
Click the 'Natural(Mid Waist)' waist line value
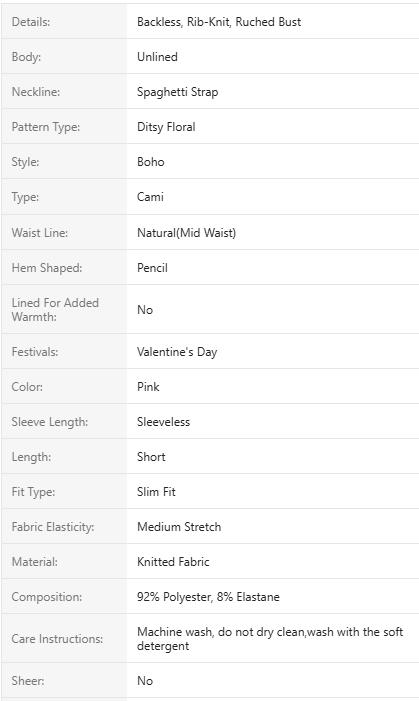point(186,233)
